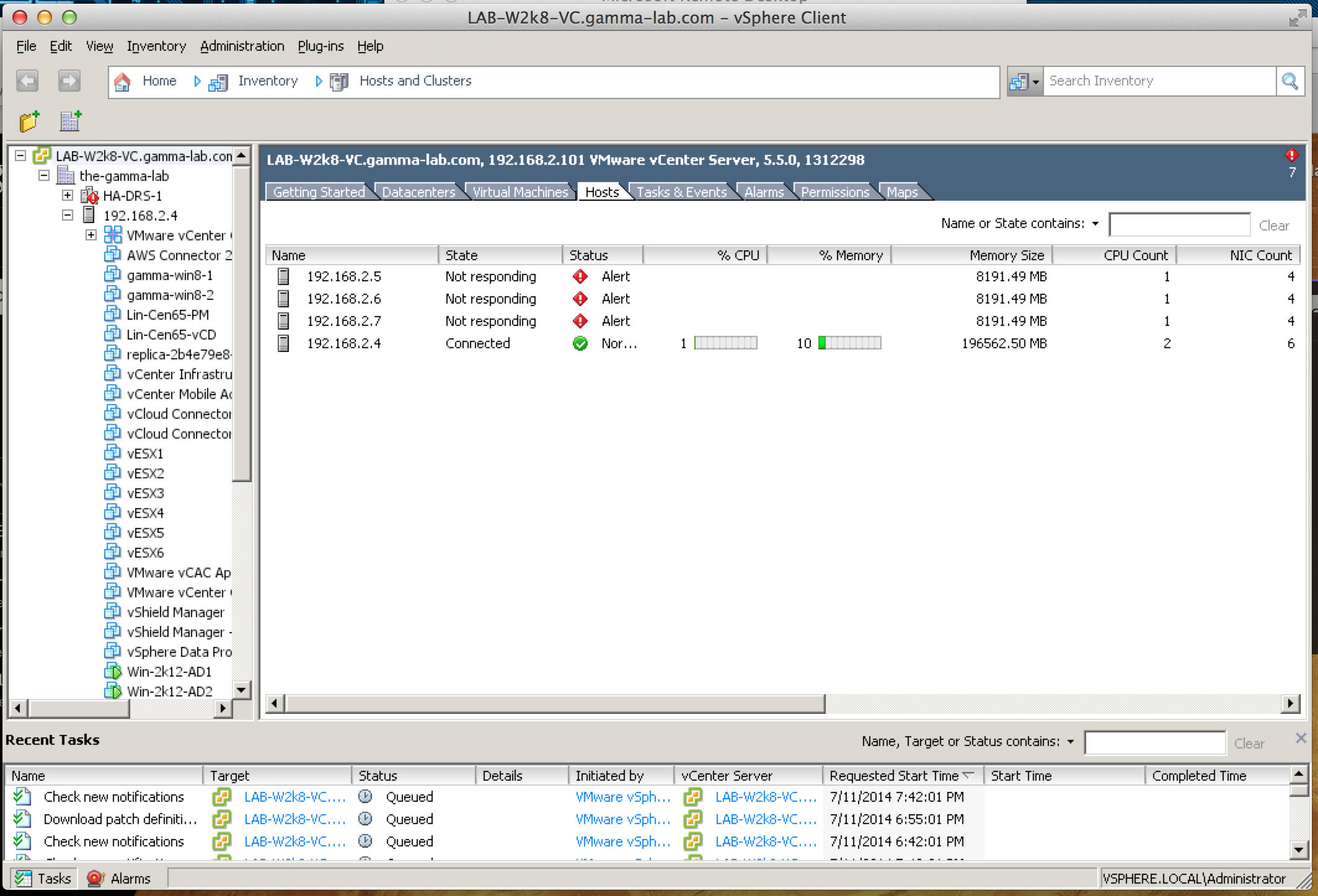
Task: Click Clear next to hosts filter
Action: [1273, 226]
